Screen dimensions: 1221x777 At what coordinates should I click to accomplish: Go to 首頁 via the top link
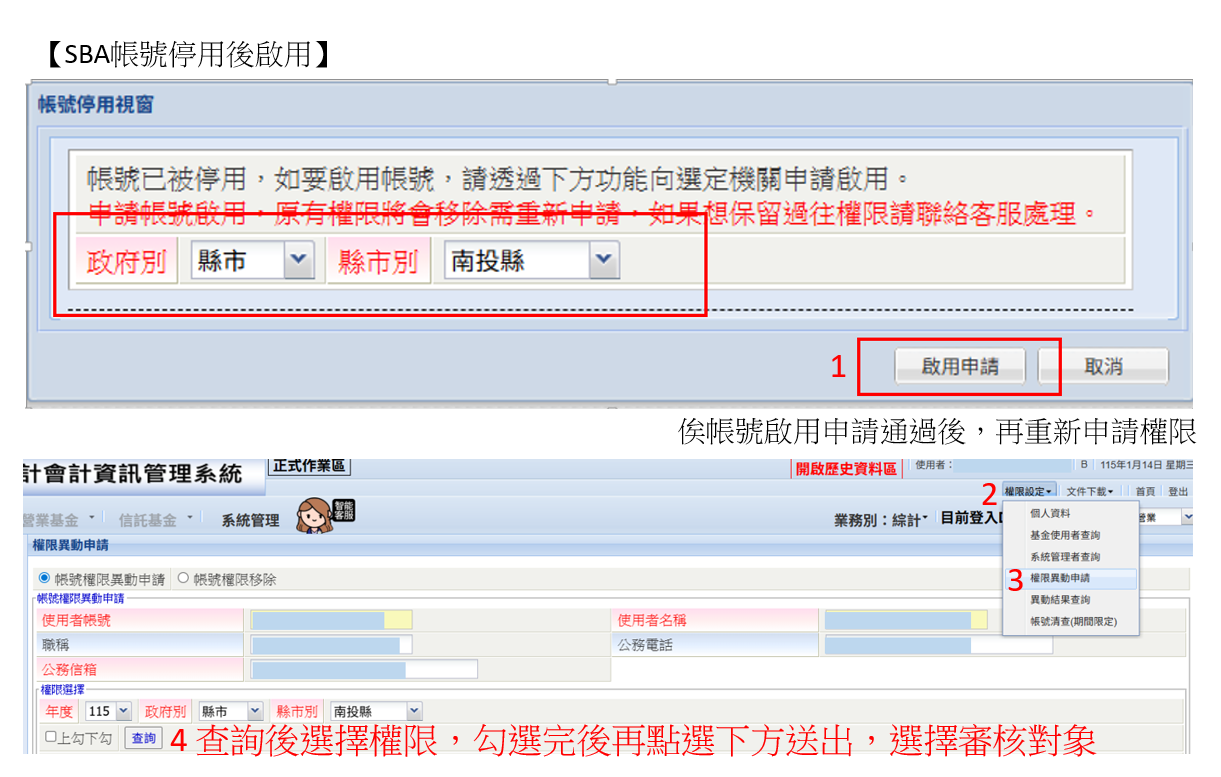(1145, 491)
